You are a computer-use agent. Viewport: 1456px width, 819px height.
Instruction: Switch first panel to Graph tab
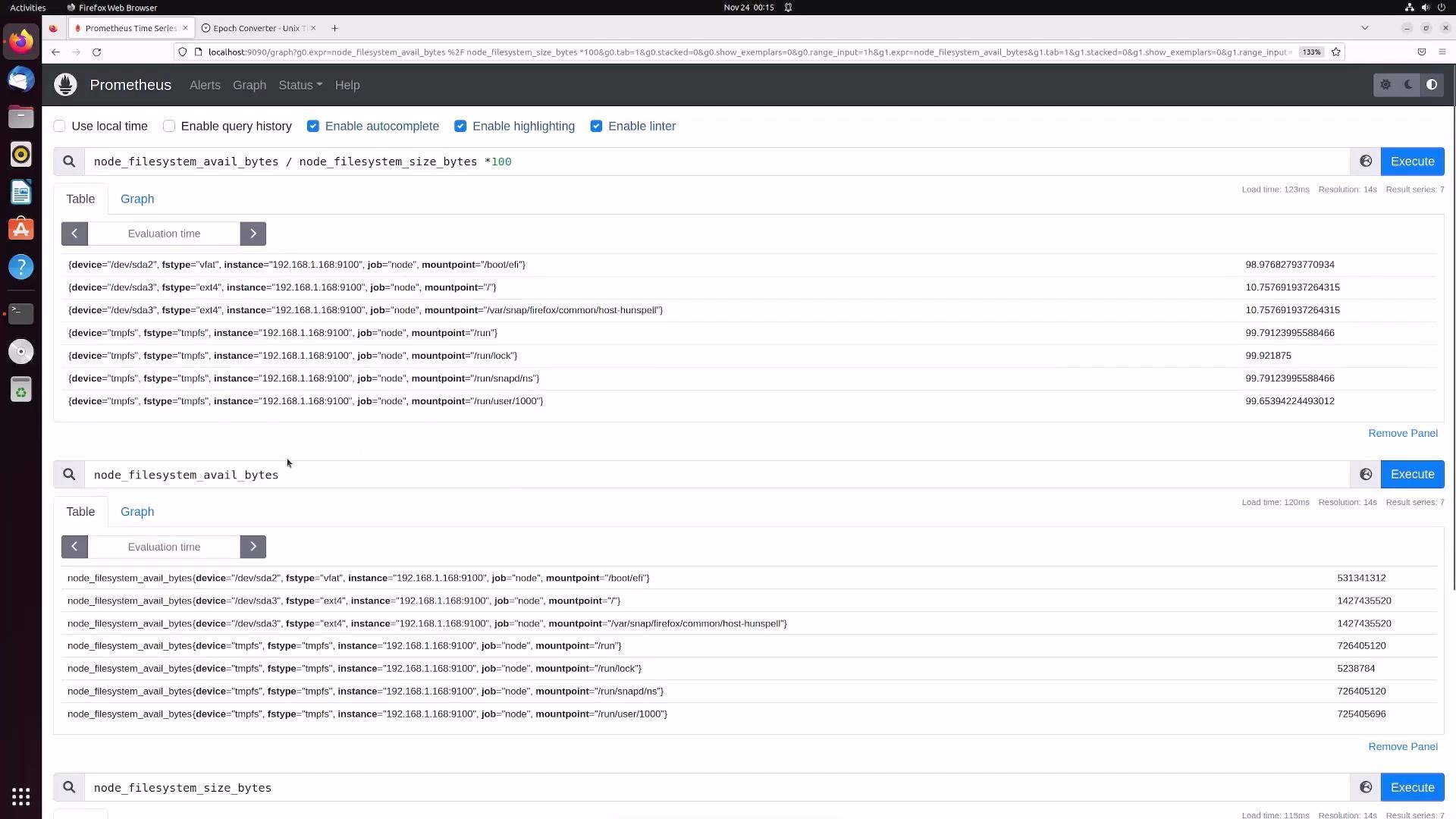137,199
